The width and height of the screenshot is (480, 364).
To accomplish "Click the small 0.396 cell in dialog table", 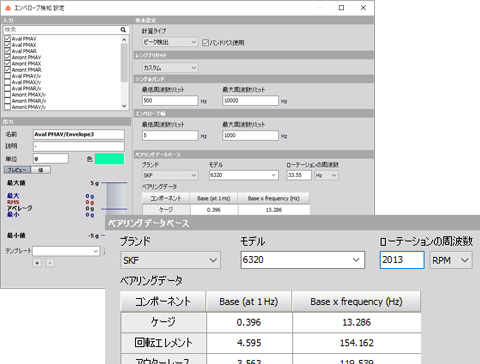I will [214, 210].
